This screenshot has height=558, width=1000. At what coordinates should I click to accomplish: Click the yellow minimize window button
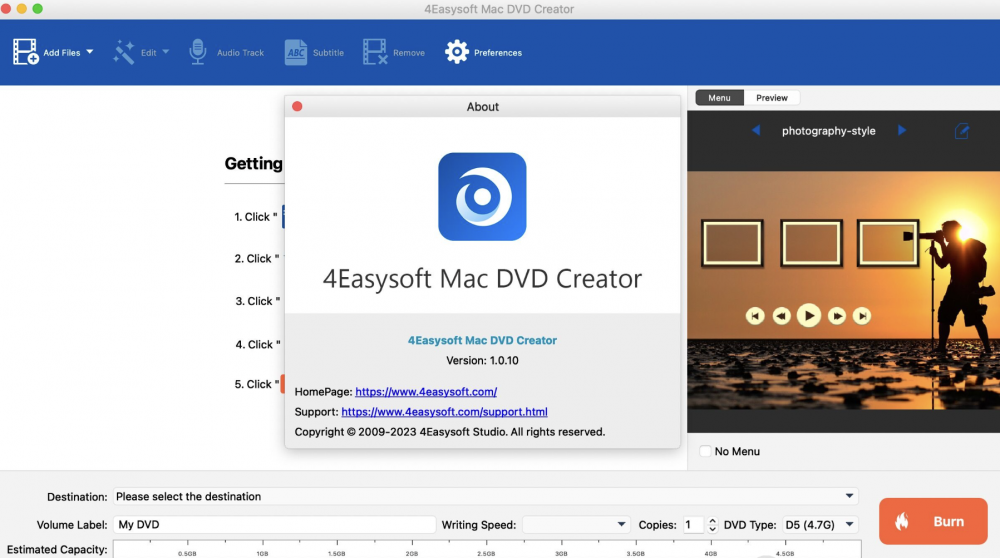pos(22,8)
